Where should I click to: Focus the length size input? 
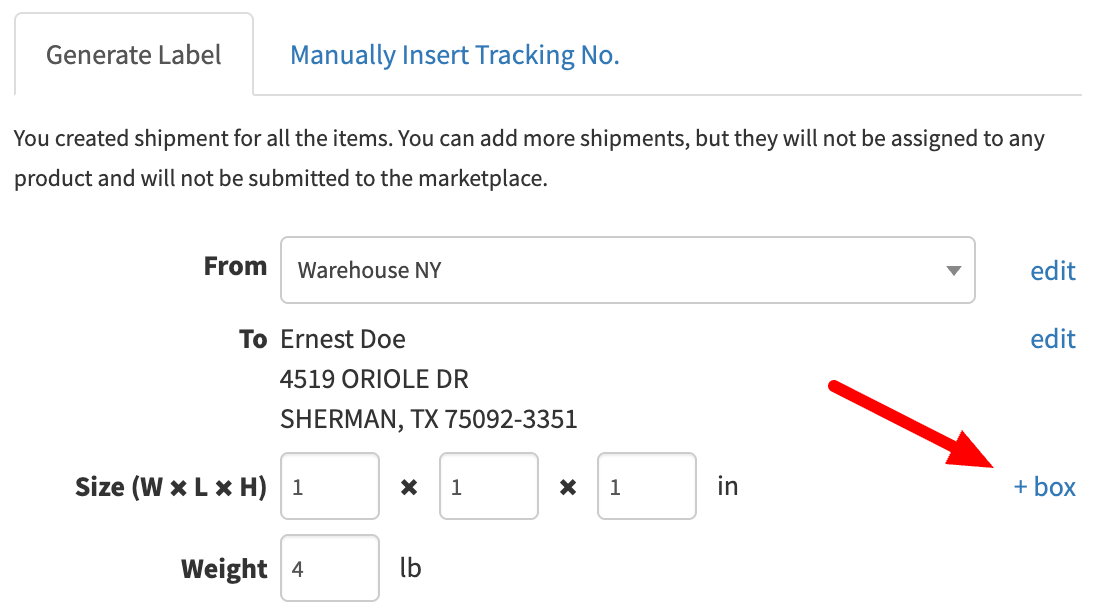tap(488, 487)
